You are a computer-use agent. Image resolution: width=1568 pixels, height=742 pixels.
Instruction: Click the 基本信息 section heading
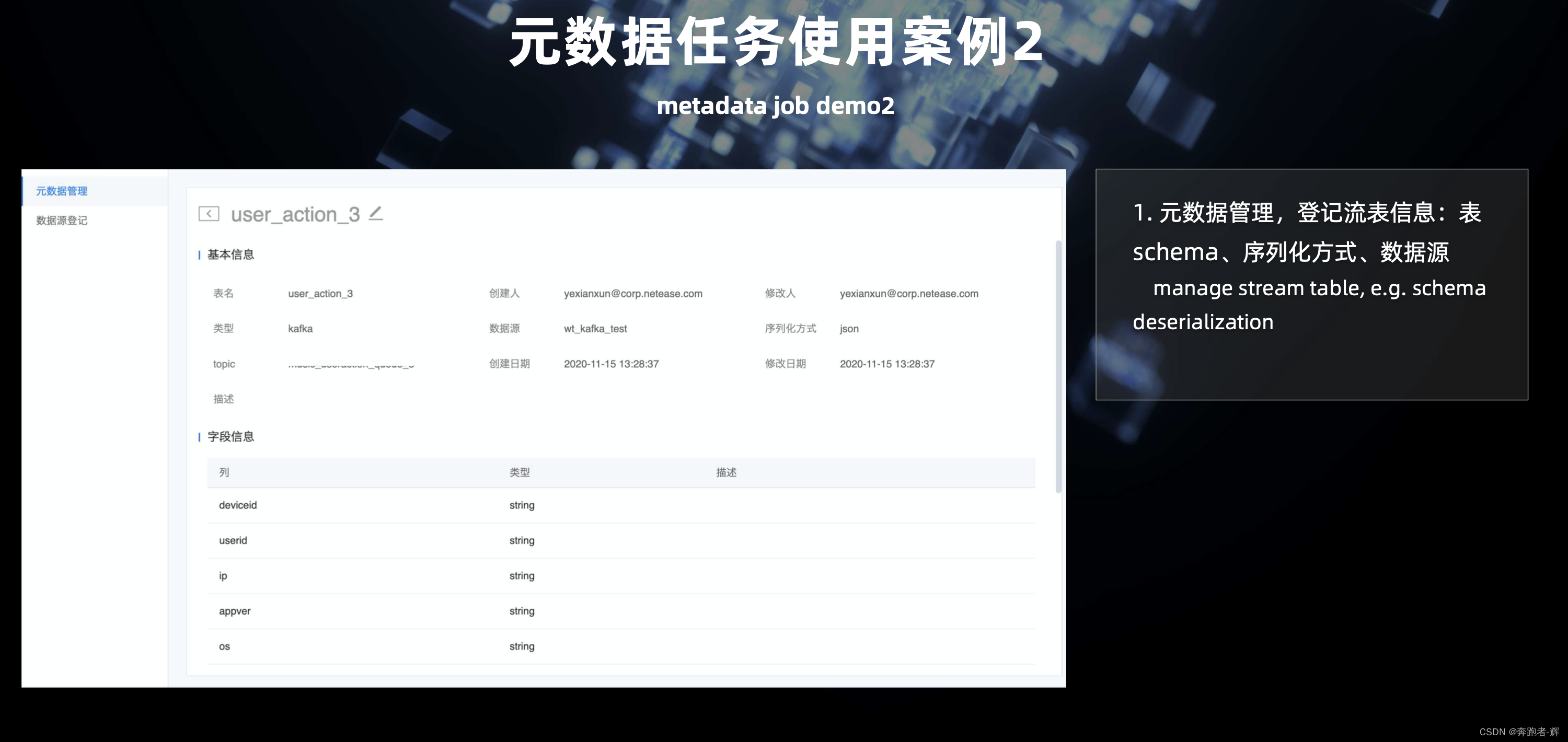tap(230, 254)
